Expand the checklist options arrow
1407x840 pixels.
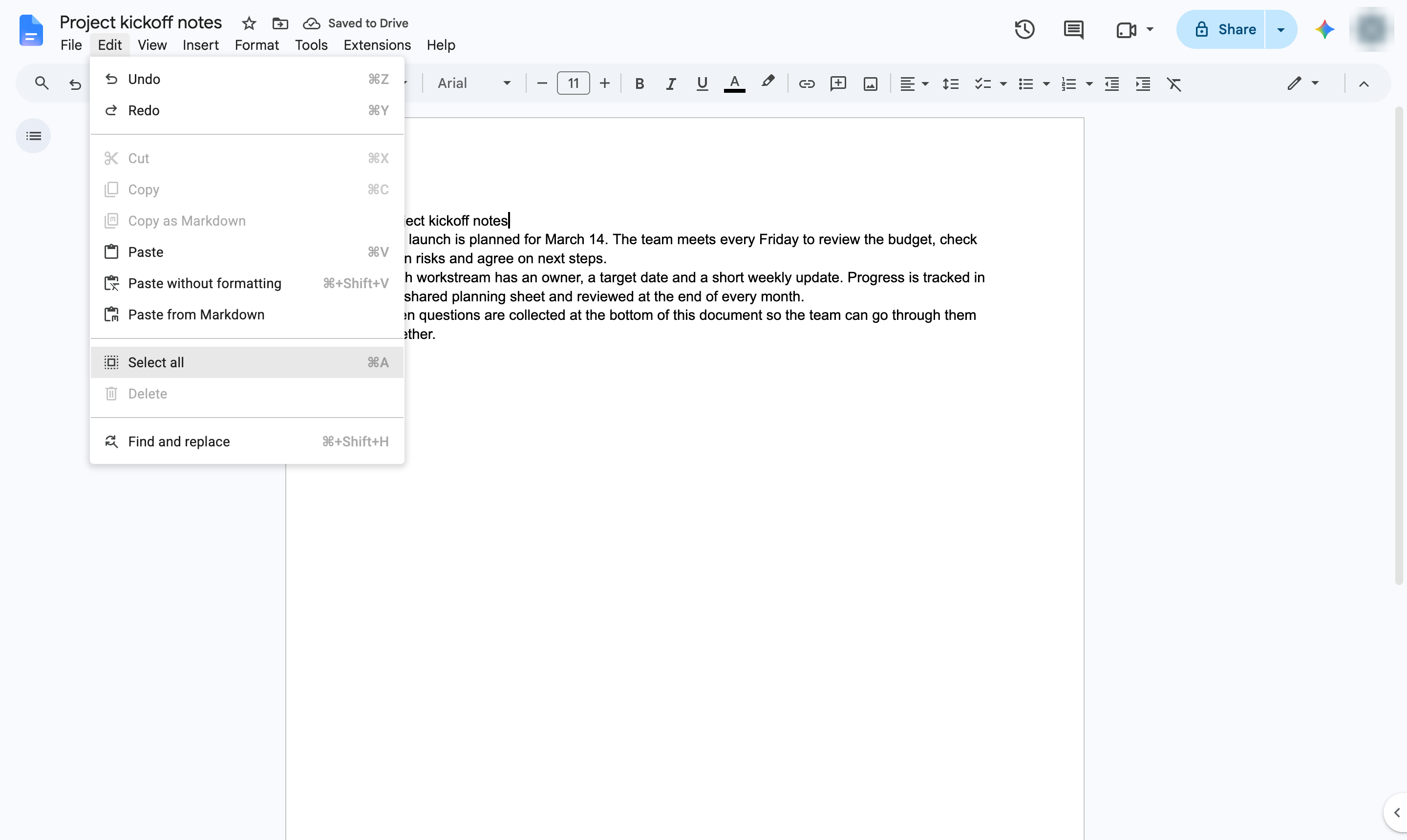1003,84
